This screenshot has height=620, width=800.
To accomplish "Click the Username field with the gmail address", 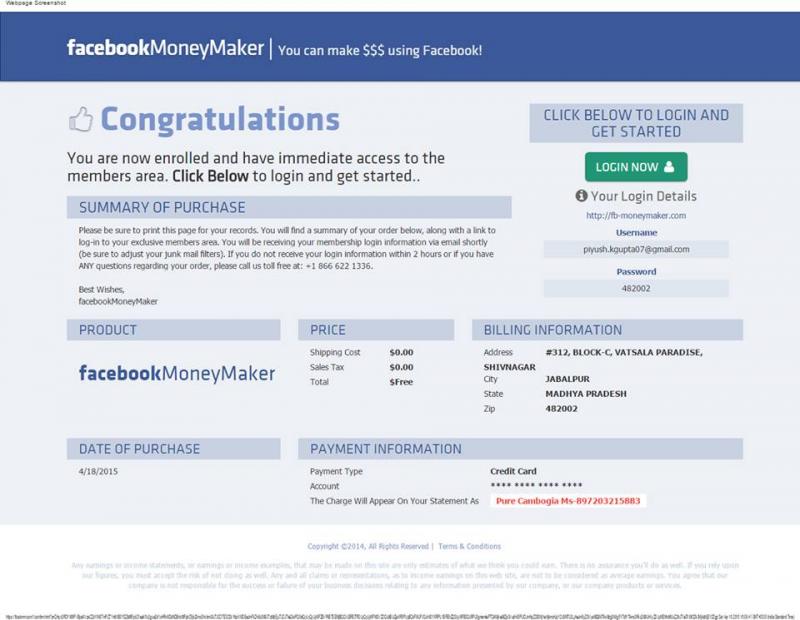I will coord(636,249).
